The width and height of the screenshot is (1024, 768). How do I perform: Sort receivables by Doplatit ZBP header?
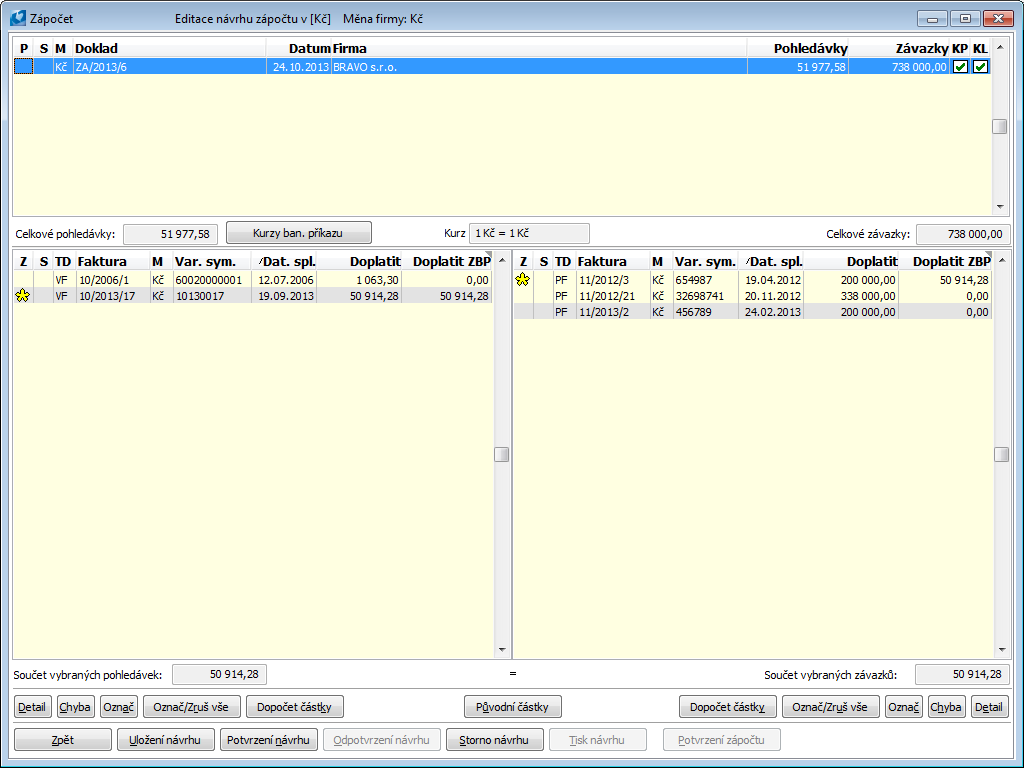click(x=447, y=261)
